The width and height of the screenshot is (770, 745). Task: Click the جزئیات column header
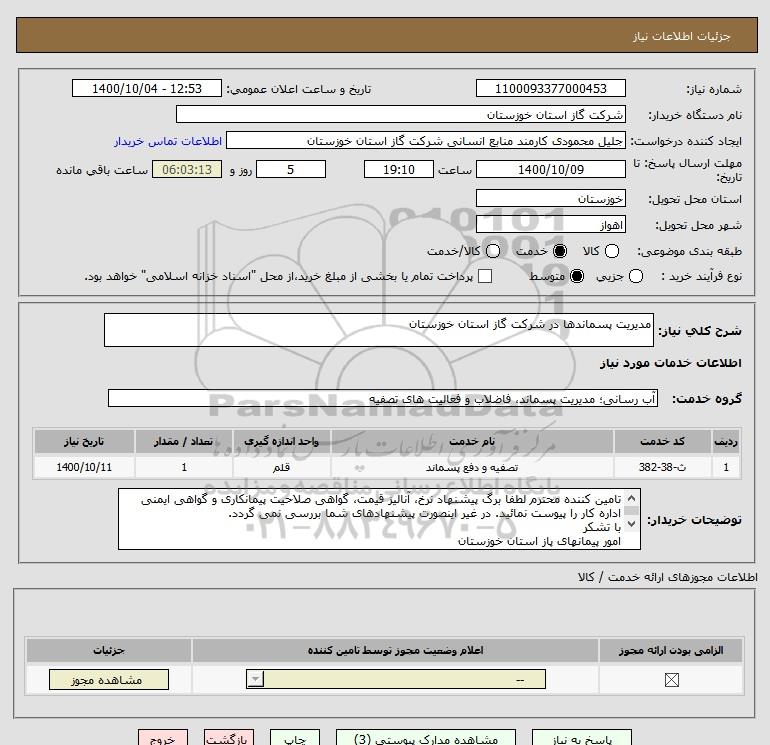tap(109, 650)
